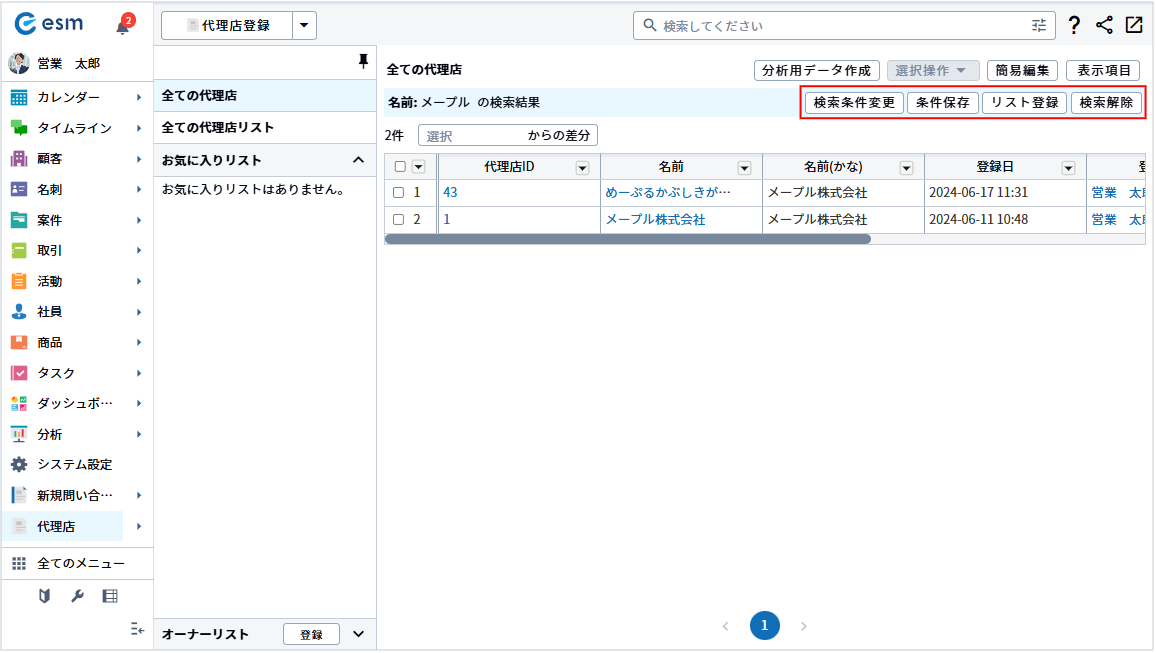Open page in new window icon
Screen dimensions: 1156x653
tap(1134, 26)
